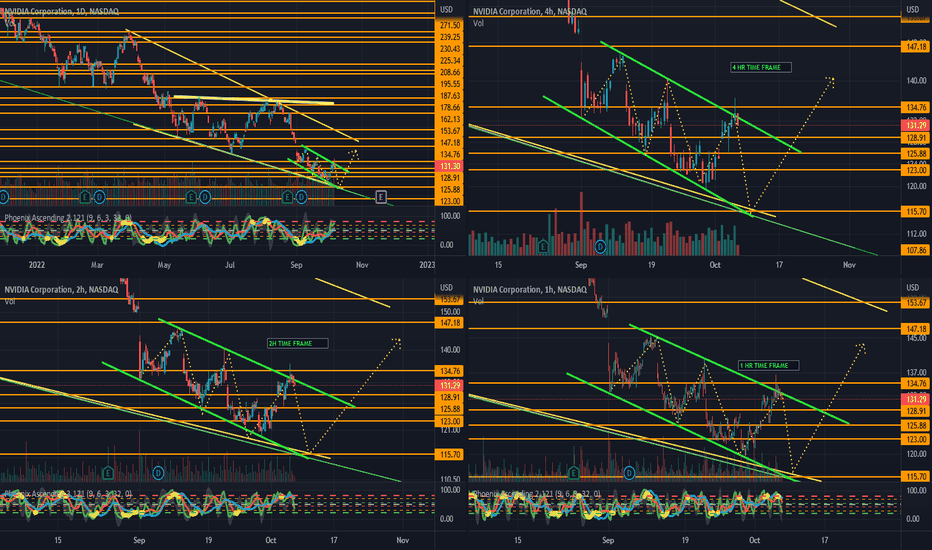Open the dividend D marker in the 1h chart
932x550 pixels.
[629, 473]
